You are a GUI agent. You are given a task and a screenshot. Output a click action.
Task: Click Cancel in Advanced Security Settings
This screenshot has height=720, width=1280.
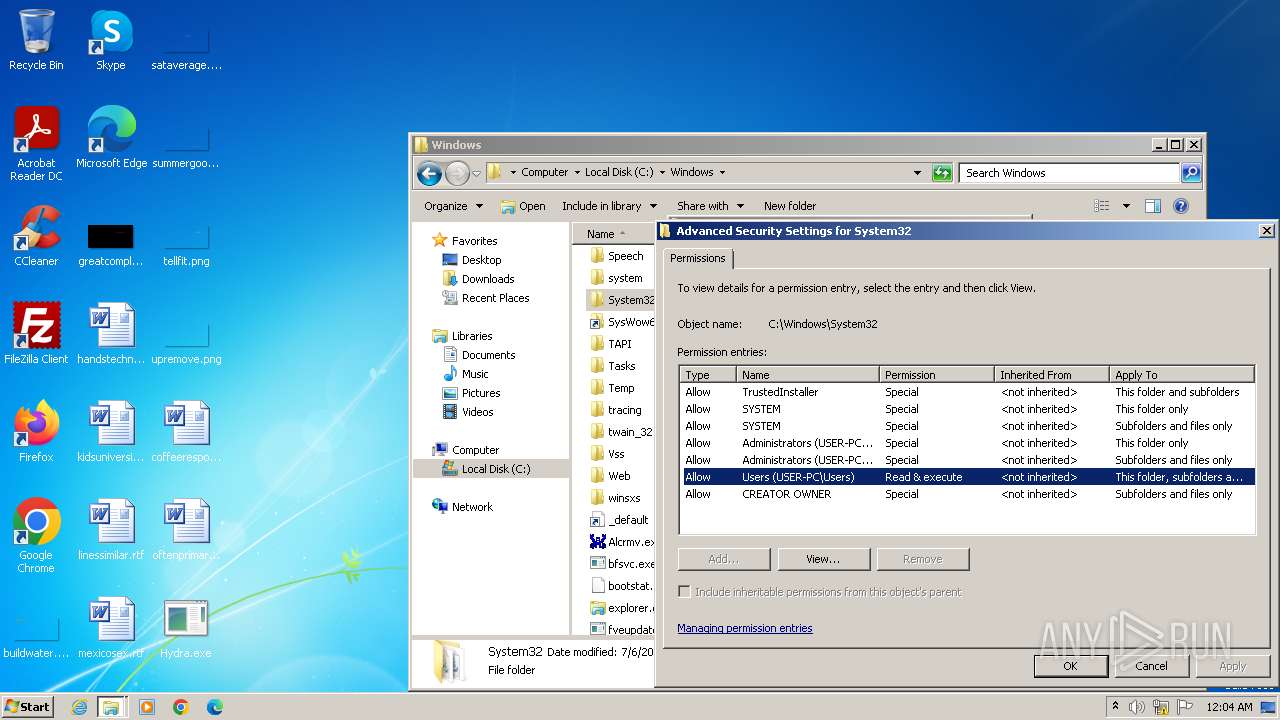(1151, 666)
